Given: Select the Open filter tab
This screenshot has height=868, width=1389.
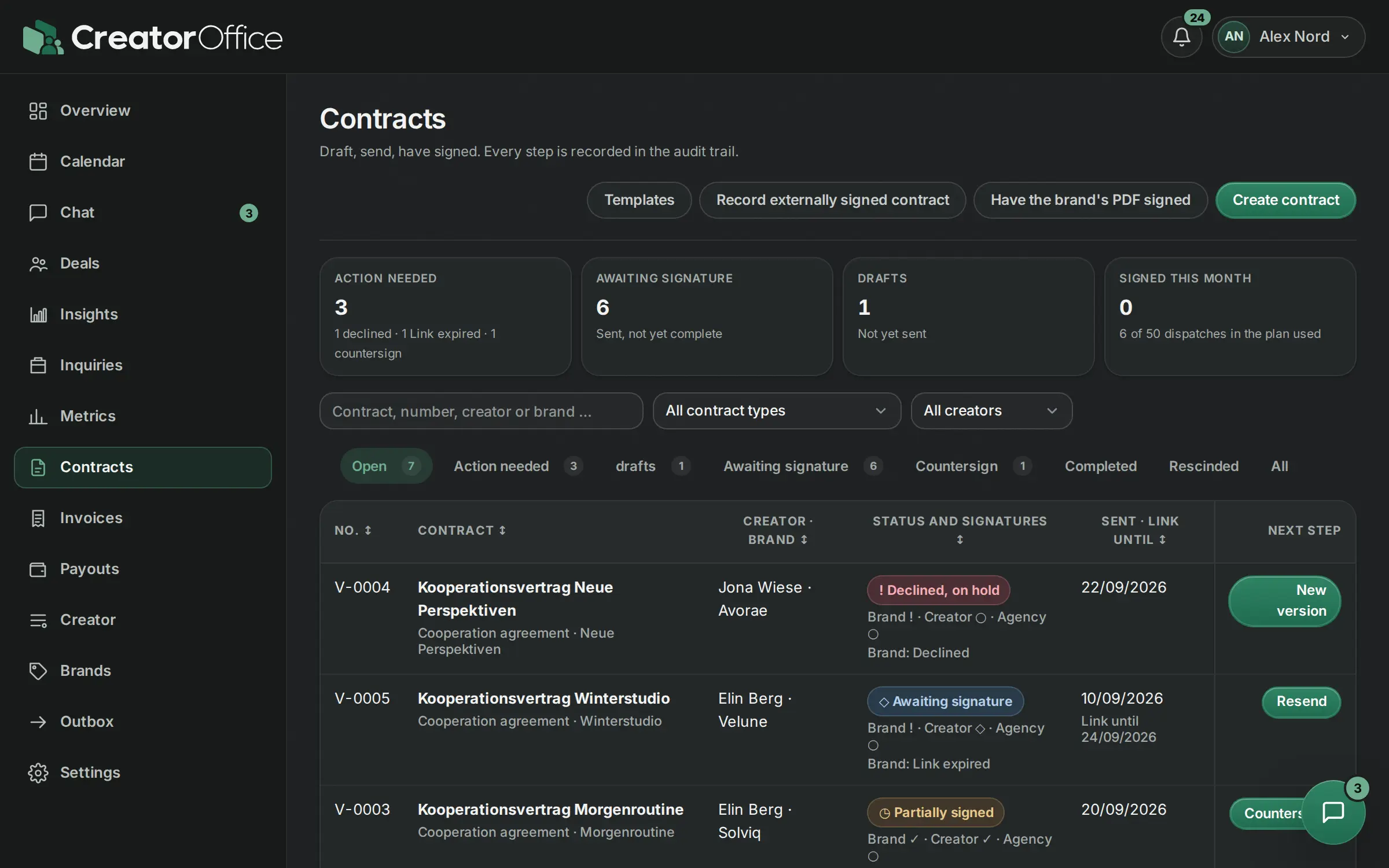Looking at the screenshot, I should click(386, 466).
